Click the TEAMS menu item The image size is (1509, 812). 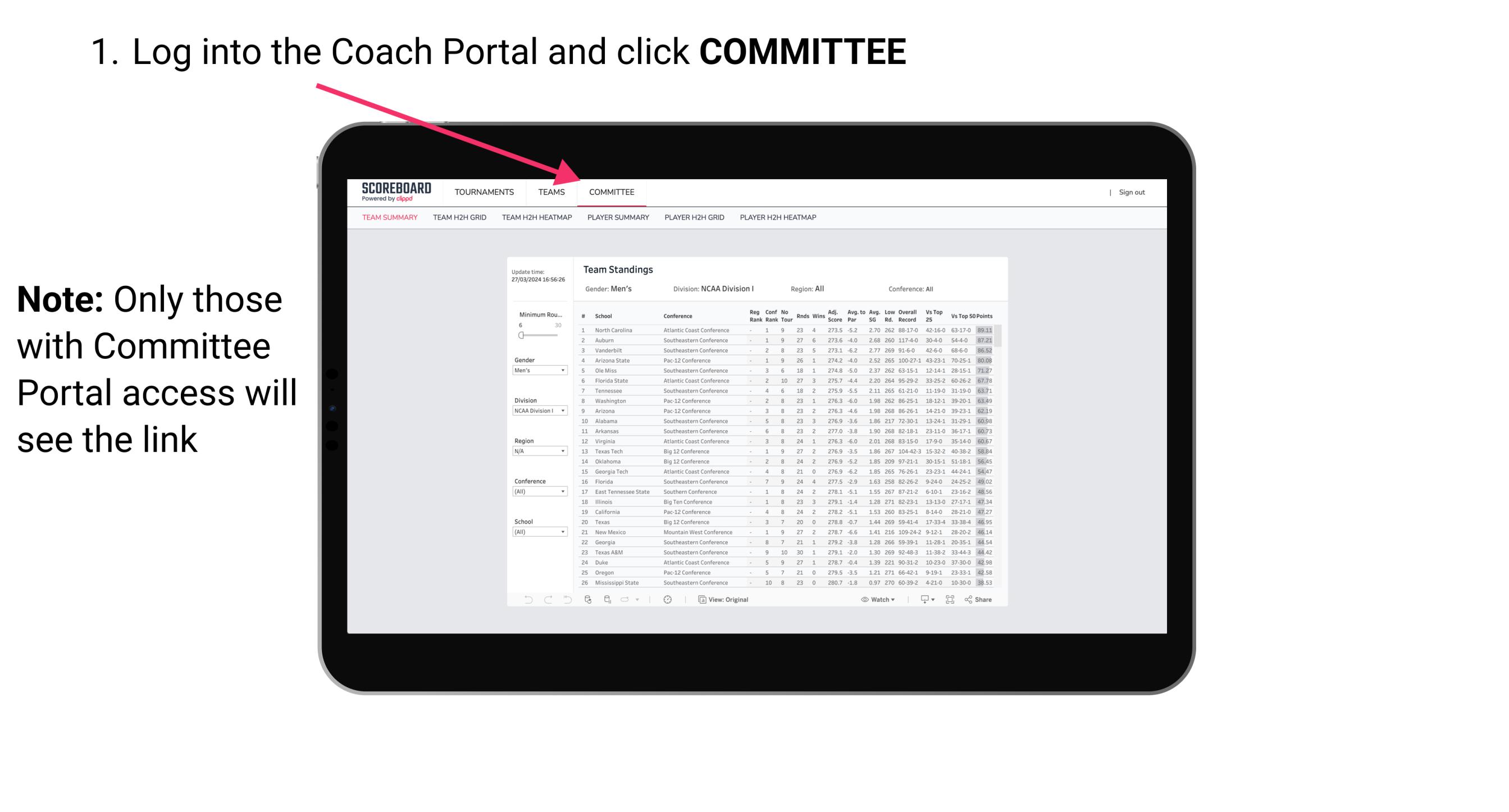(x=553, y=192)
